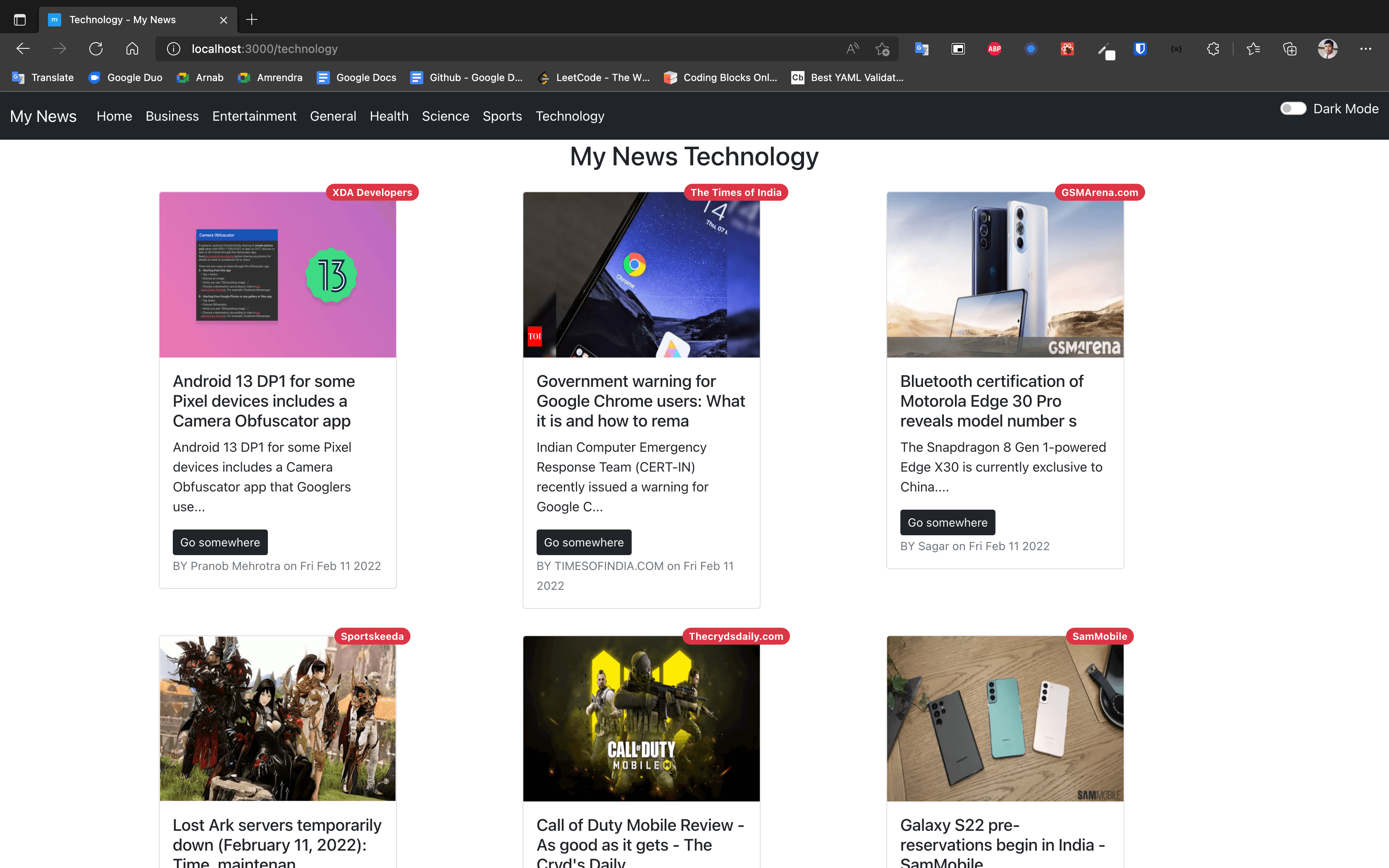Open the Github - Google D... bookmark
1389x868 pixels.
[466, 78]
